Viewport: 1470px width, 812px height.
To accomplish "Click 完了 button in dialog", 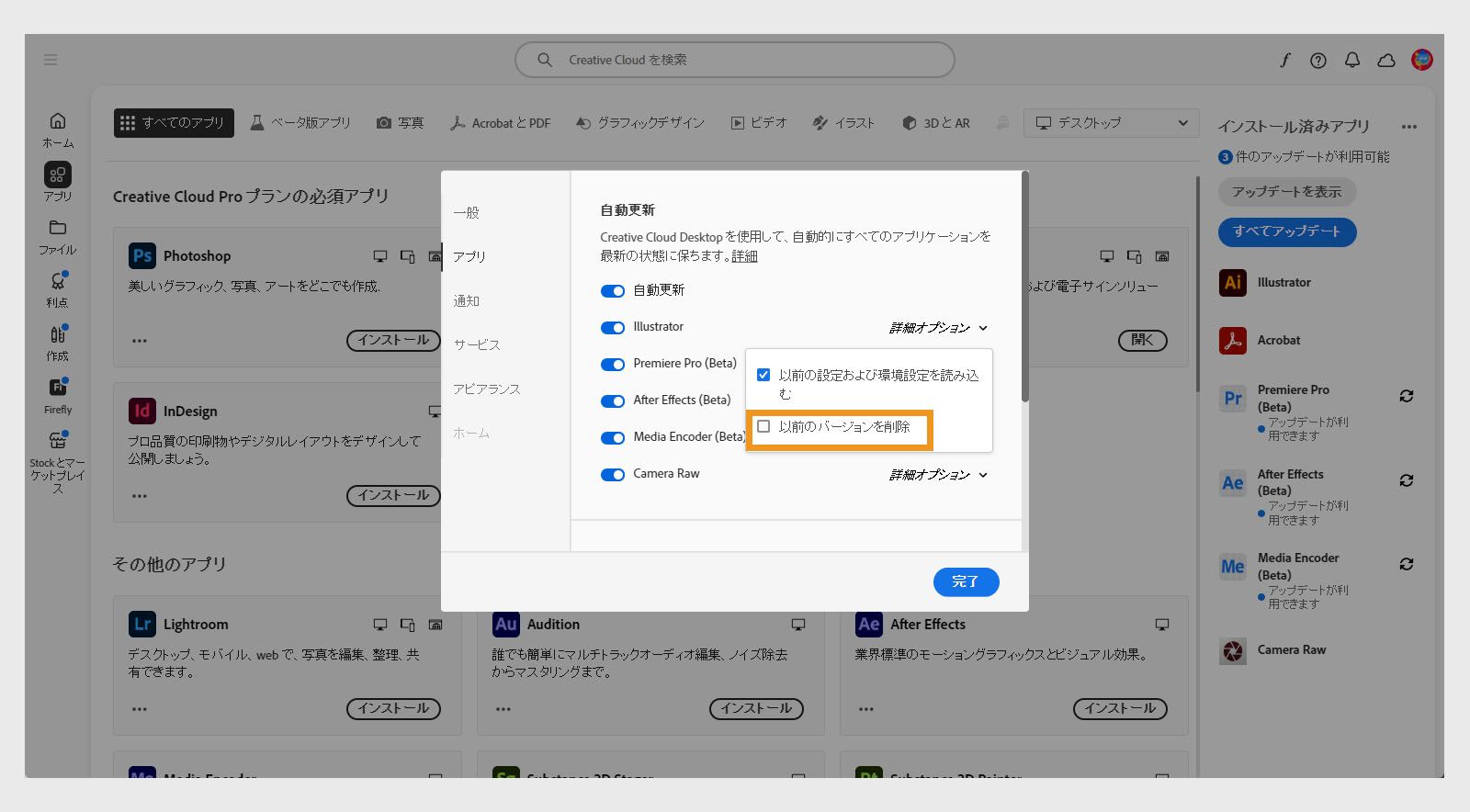I will pyautogui.click(x=966, y=581).
